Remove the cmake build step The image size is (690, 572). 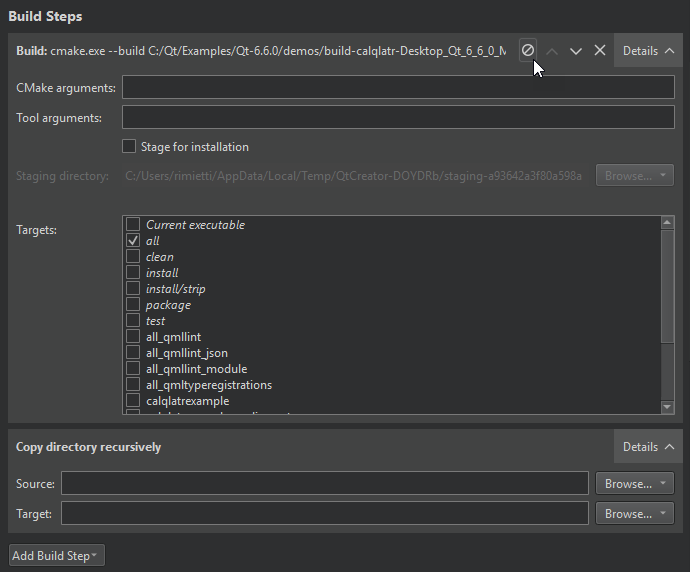600,50
